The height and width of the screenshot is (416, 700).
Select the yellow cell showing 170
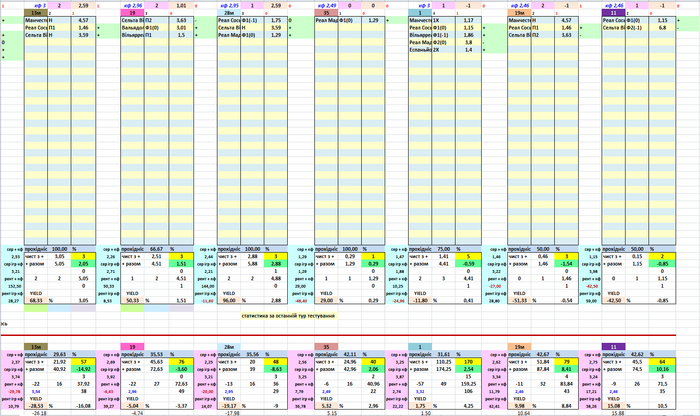468,362
